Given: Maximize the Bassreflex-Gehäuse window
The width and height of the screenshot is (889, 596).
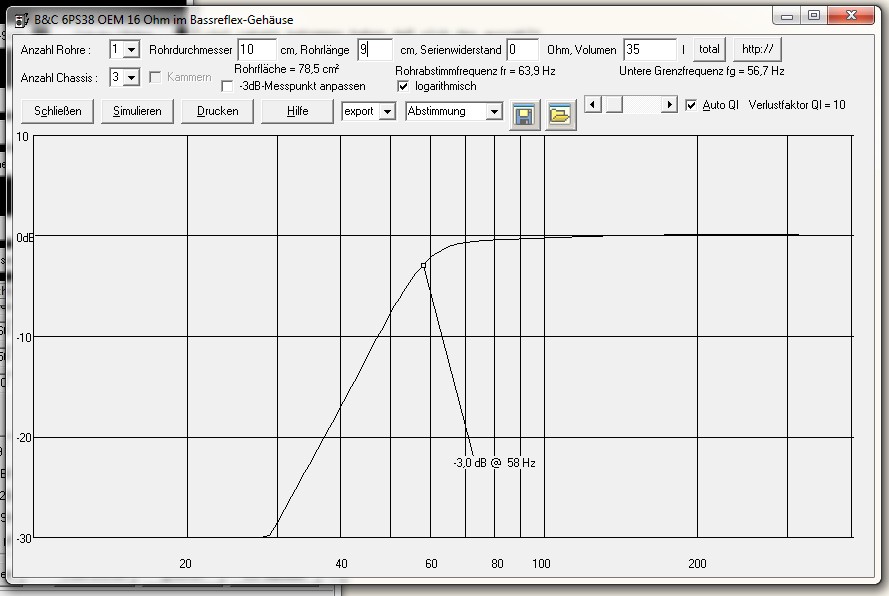Looking at the screenshot, I should tap(814, 16).
